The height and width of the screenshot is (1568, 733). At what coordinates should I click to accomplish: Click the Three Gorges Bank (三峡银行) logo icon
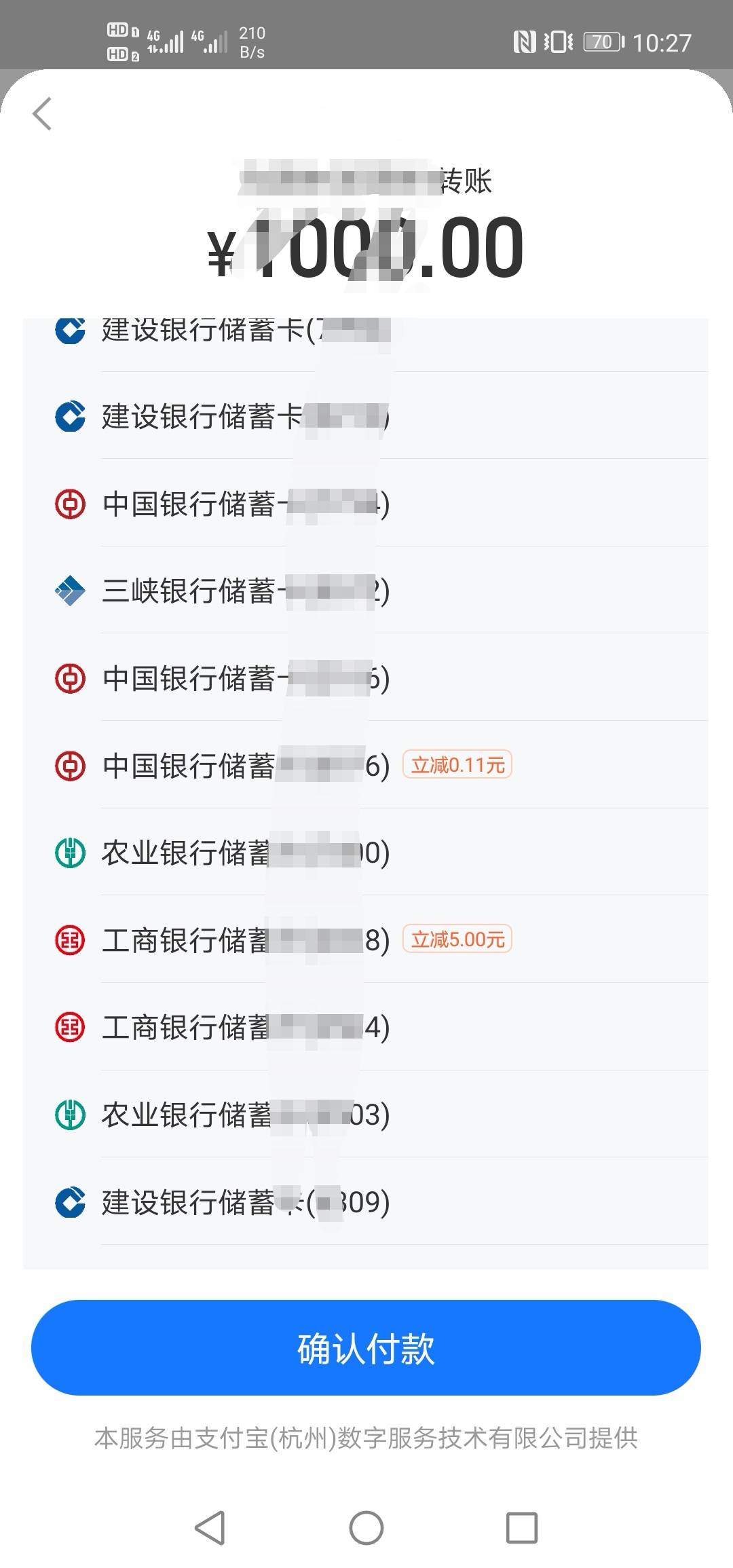tap(70, 591)
